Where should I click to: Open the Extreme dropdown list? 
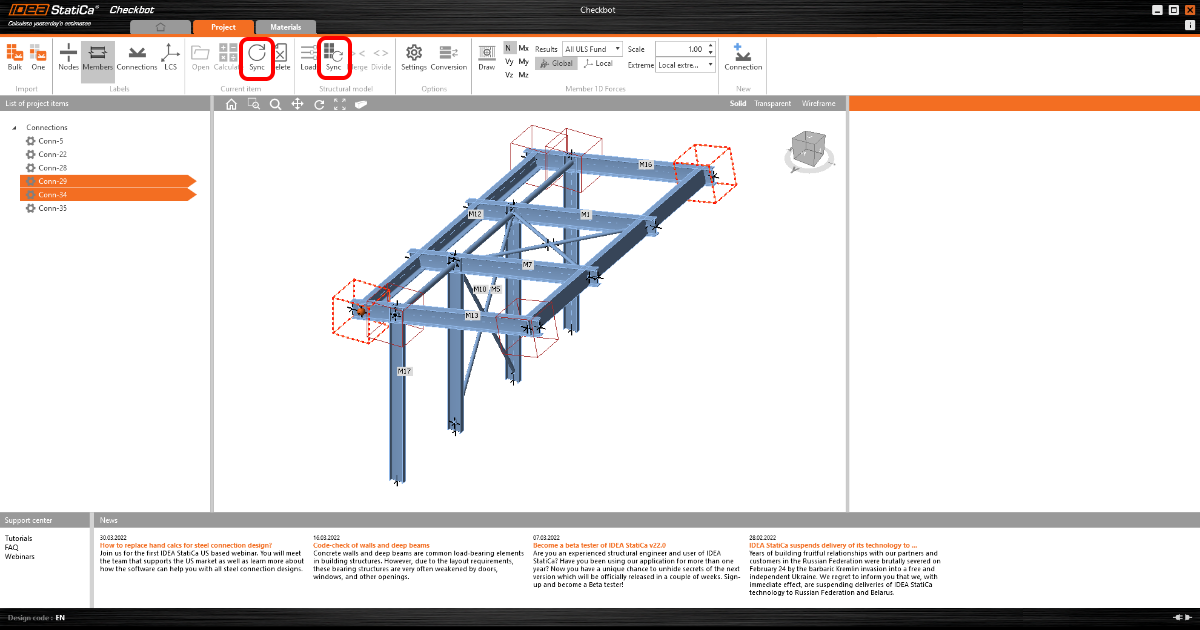[685, 65]
